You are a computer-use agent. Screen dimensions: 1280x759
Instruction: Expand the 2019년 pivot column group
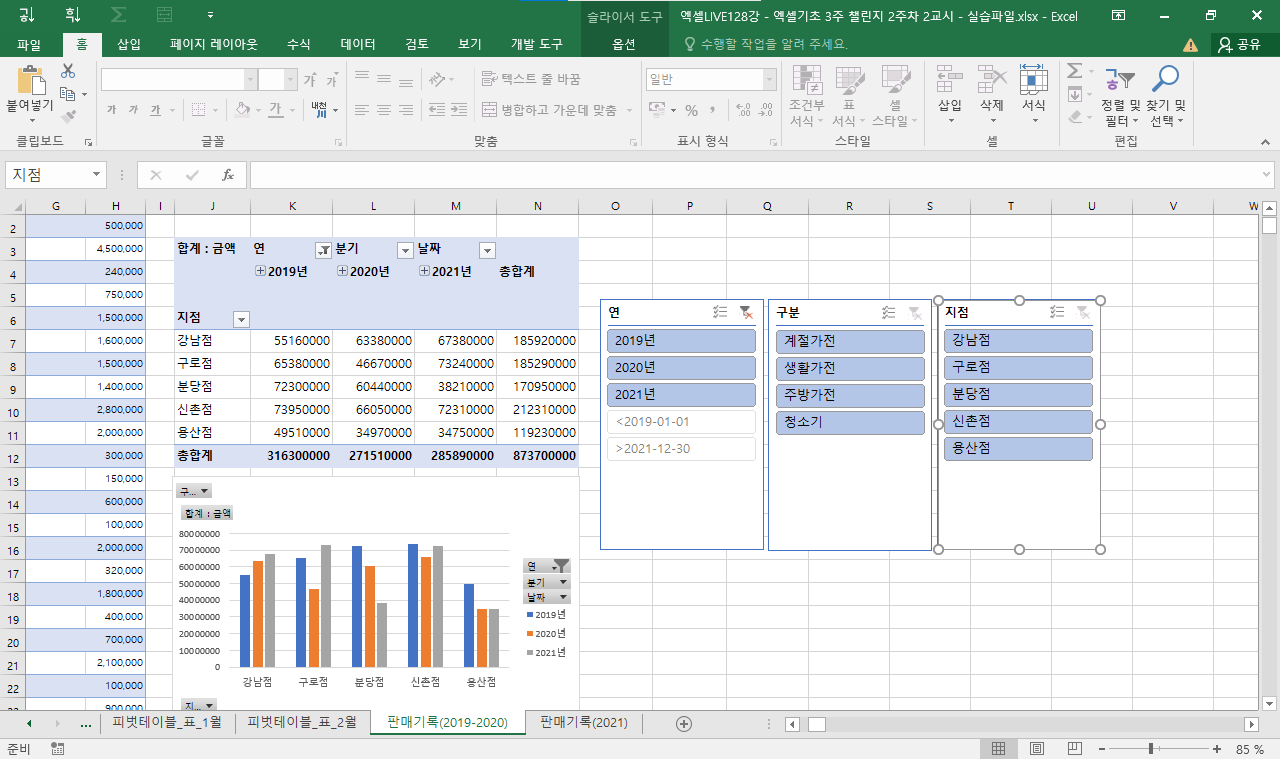pos(260,271)
